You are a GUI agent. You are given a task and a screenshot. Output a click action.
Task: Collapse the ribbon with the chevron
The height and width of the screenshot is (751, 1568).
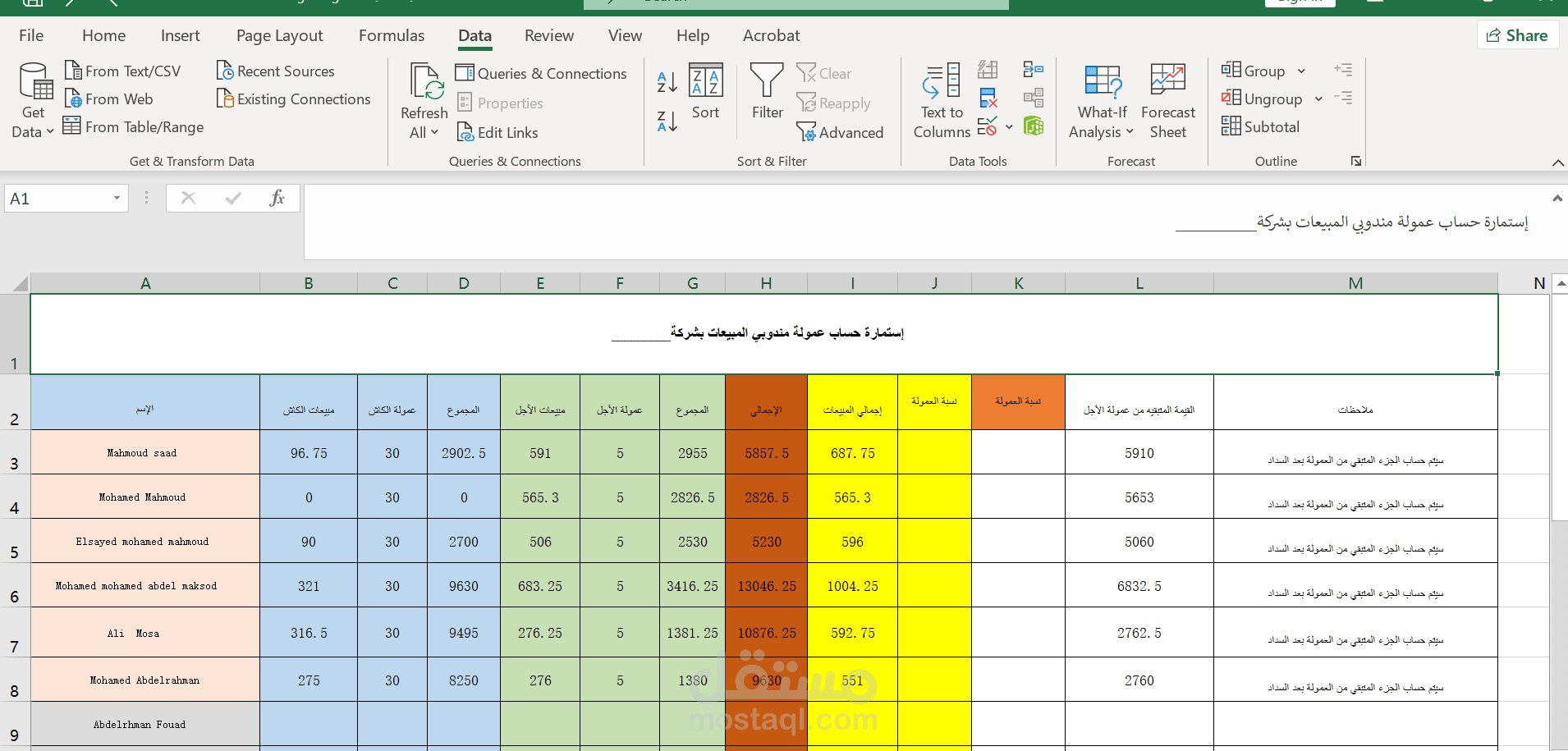click(x=1557, y=163)
